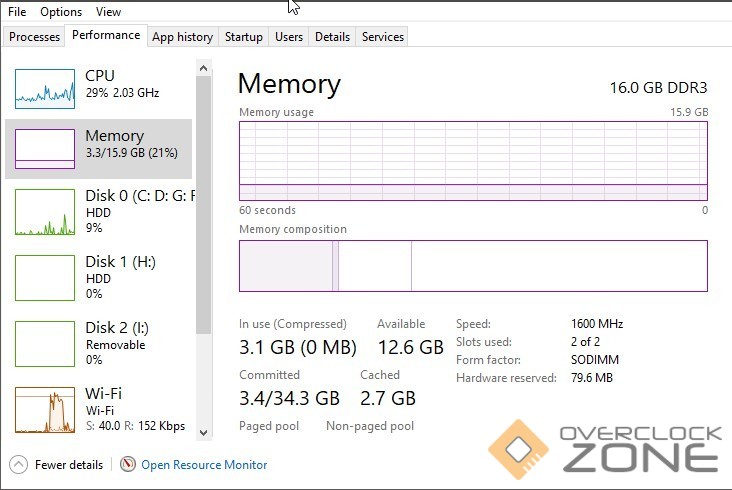Open Resource Monitor link

click(204, 465)
